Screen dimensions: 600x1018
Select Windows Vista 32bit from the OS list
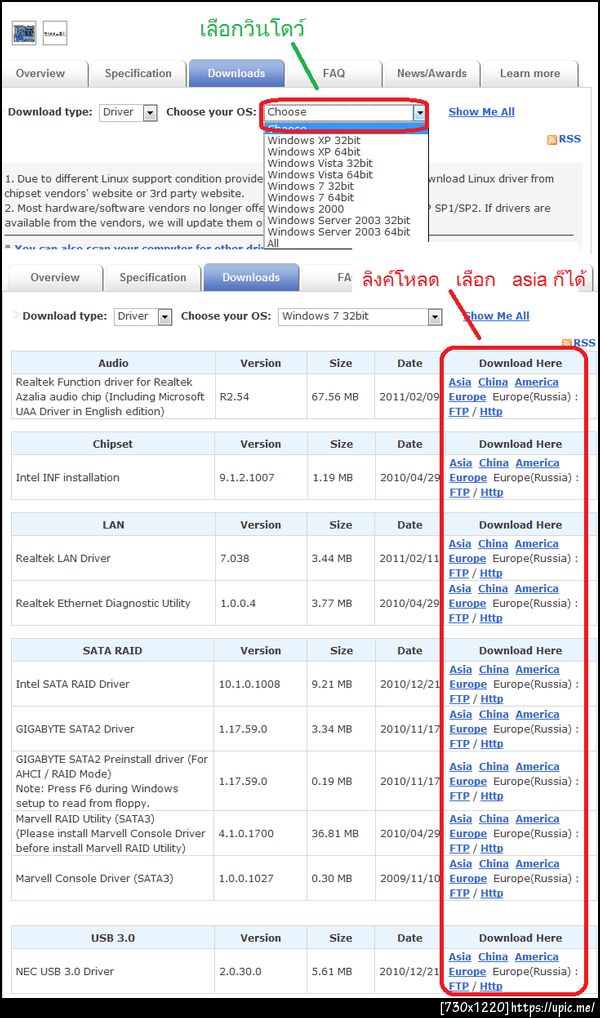coord(319,163)
